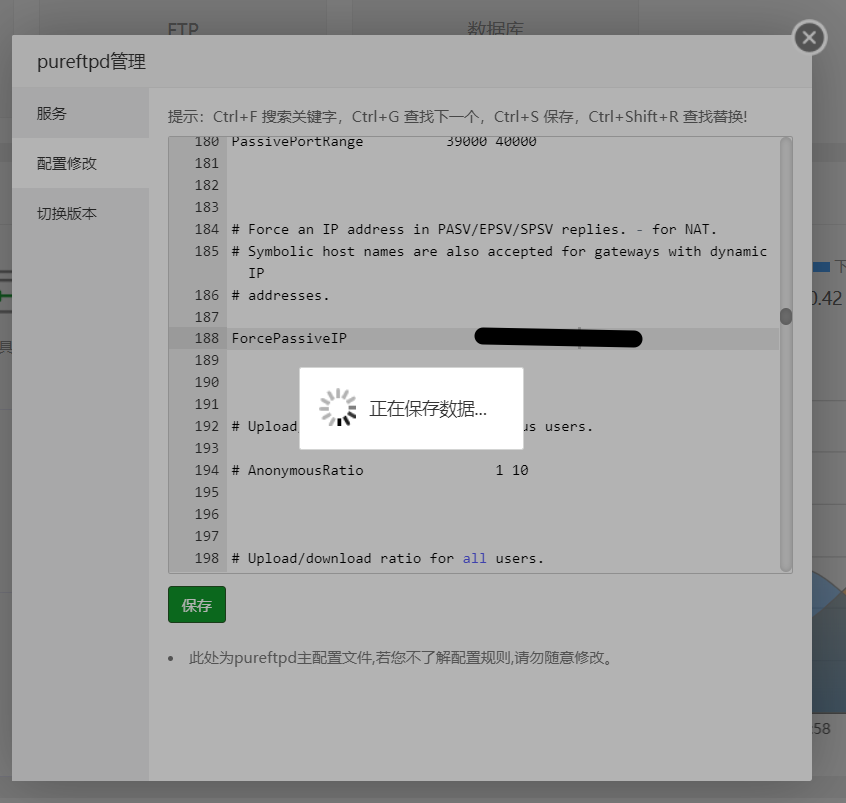Click line 188 ForcePassiveIP text
This screenshot has height=803, width=846.
click(289, 338)
